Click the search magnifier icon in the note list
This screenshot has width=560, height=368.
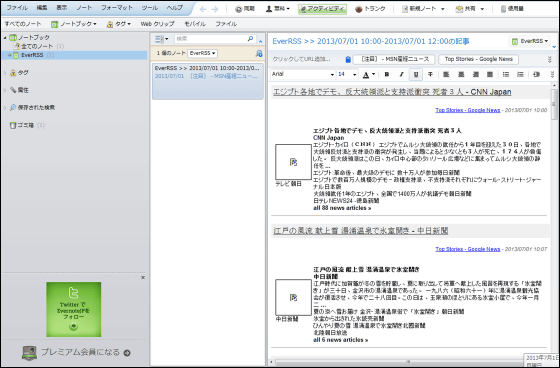250,39
